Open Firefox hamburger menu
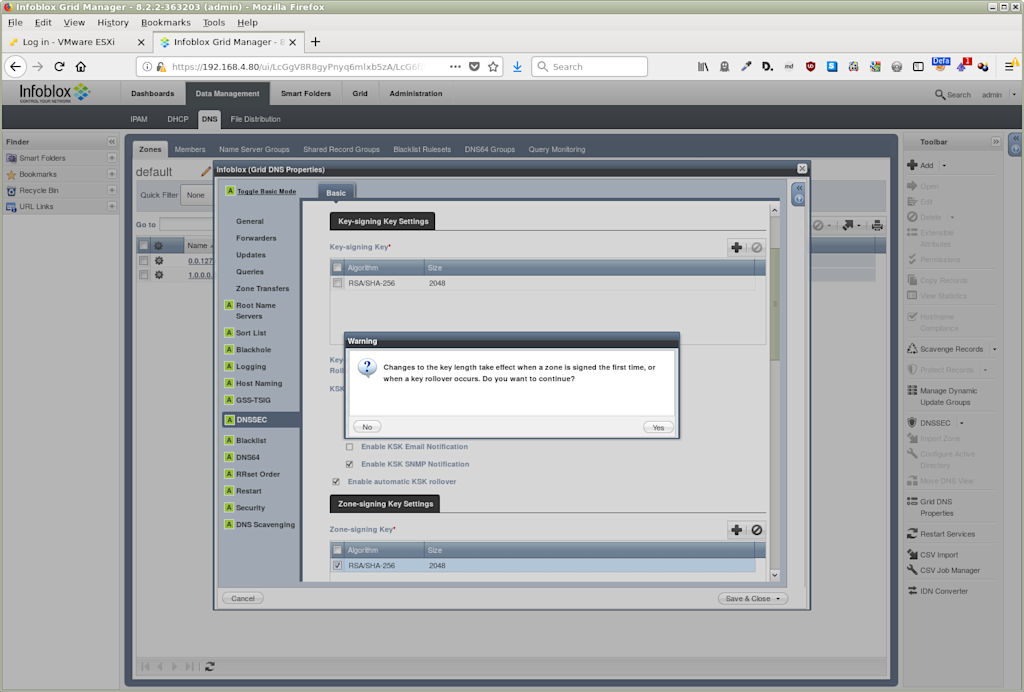The image size is (1024, 692). pyautogui.click(x=1010, y=67)
